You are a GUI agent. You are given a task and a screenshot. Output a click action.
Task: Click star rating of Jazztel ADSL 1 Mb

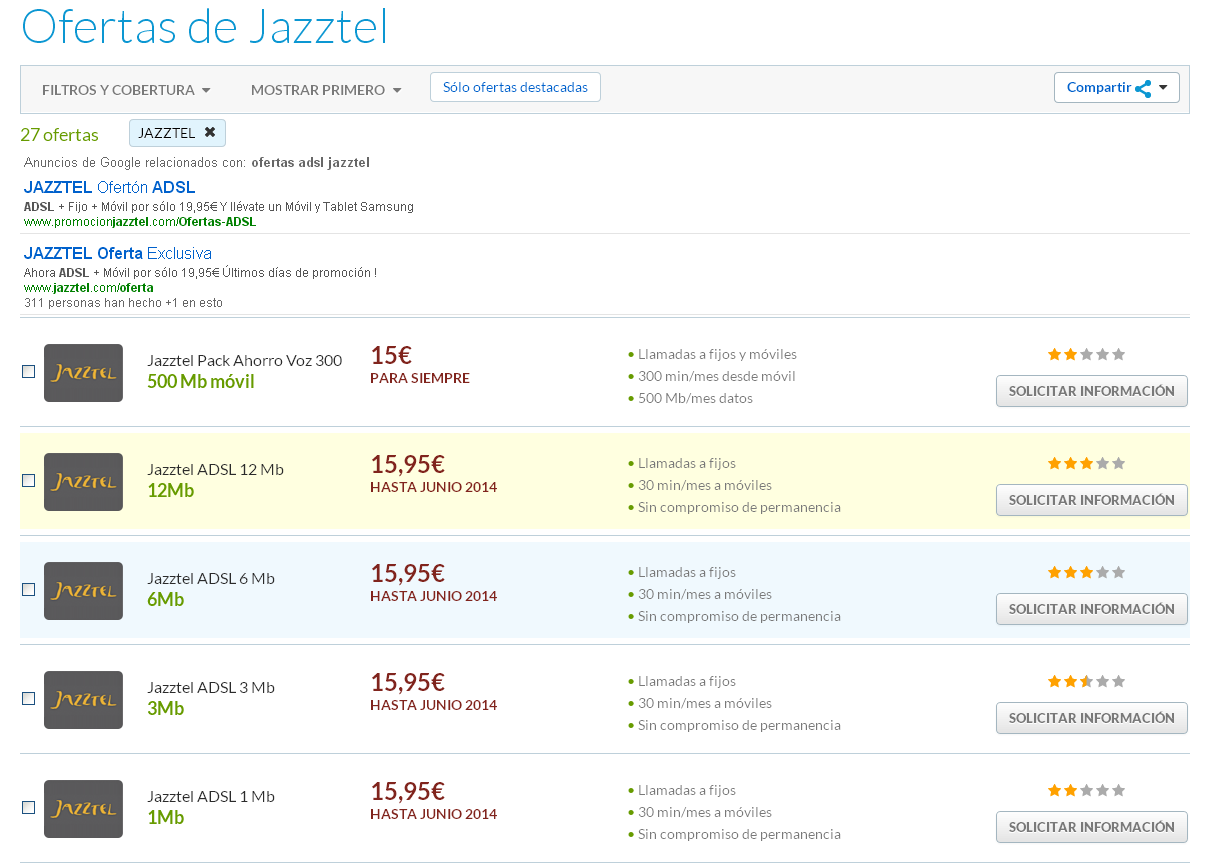pyautogui.click(x=1086, y=790)
